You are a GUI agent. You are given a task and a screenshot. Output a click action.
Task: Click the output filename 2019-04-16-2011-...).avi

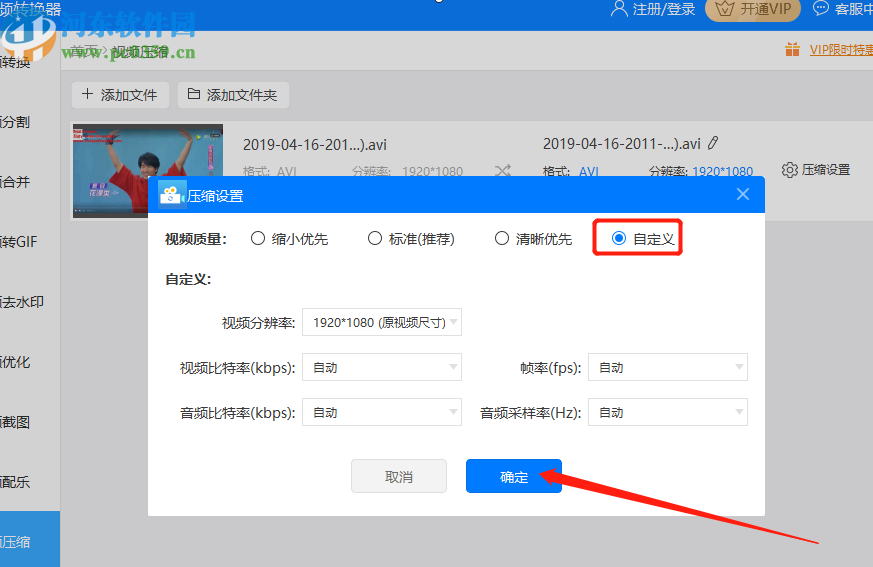click(621, 144)
